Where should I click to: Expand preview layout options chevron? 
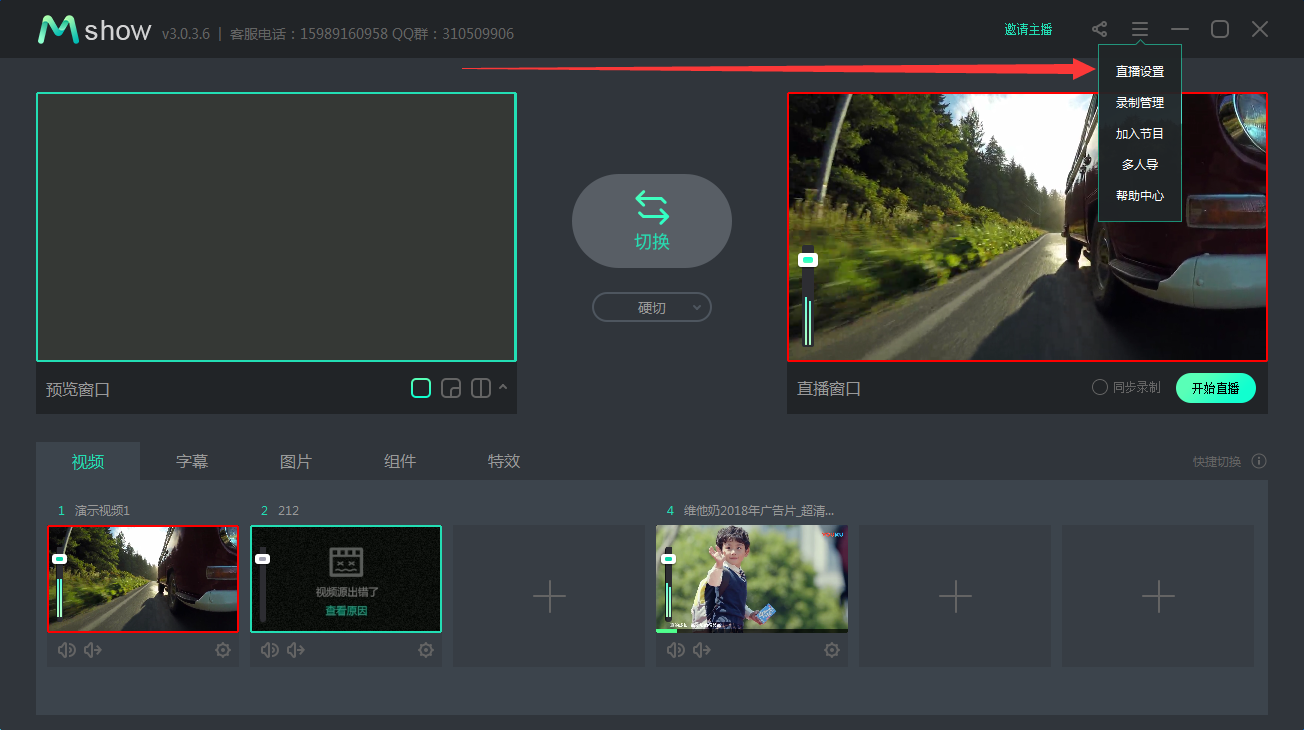coord(503,387)
